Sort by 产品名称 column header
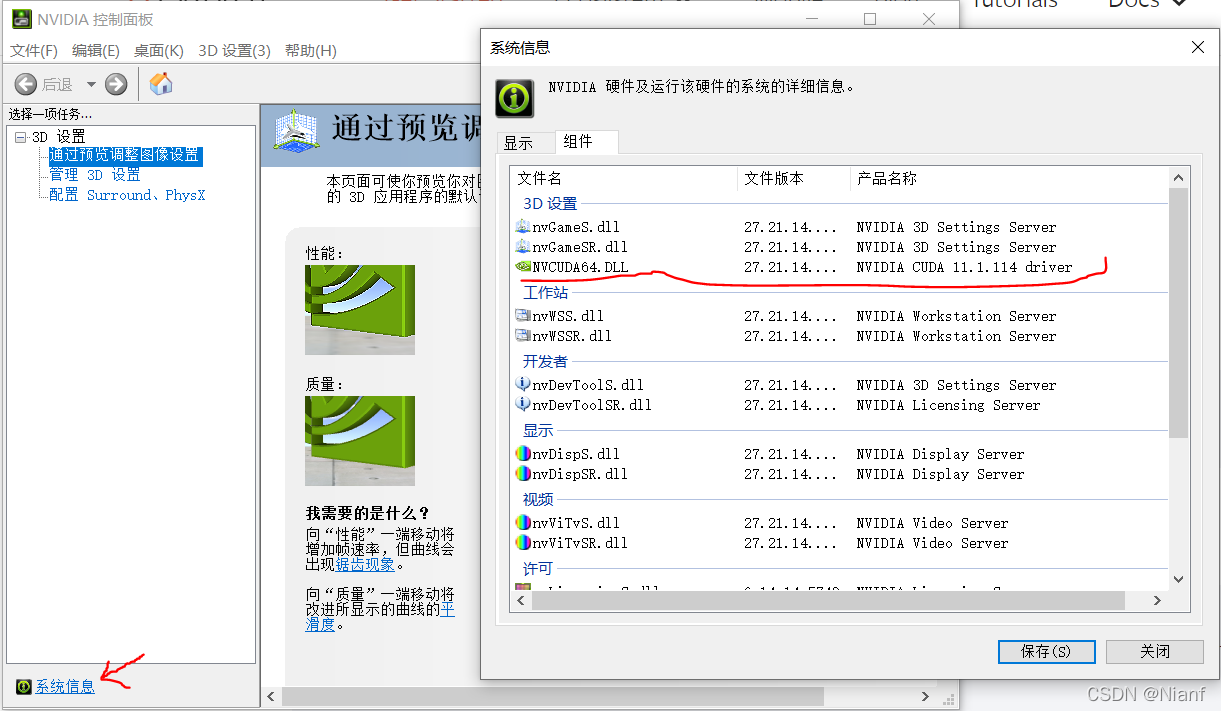The width and height of the screenshot is (1221, 711). 1009,179
